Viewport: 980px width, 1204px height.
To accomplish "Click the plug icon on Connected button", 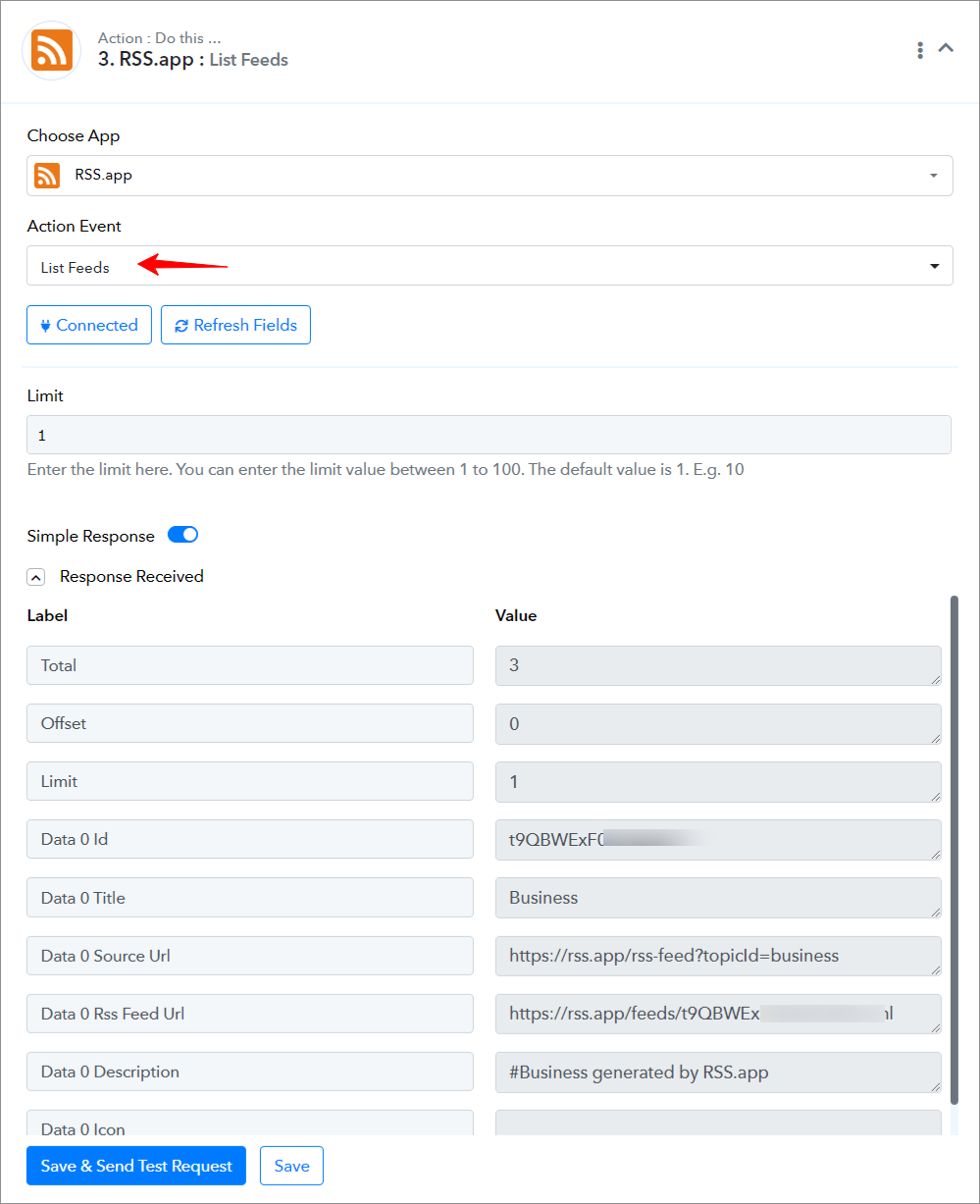I will (45, 326).
